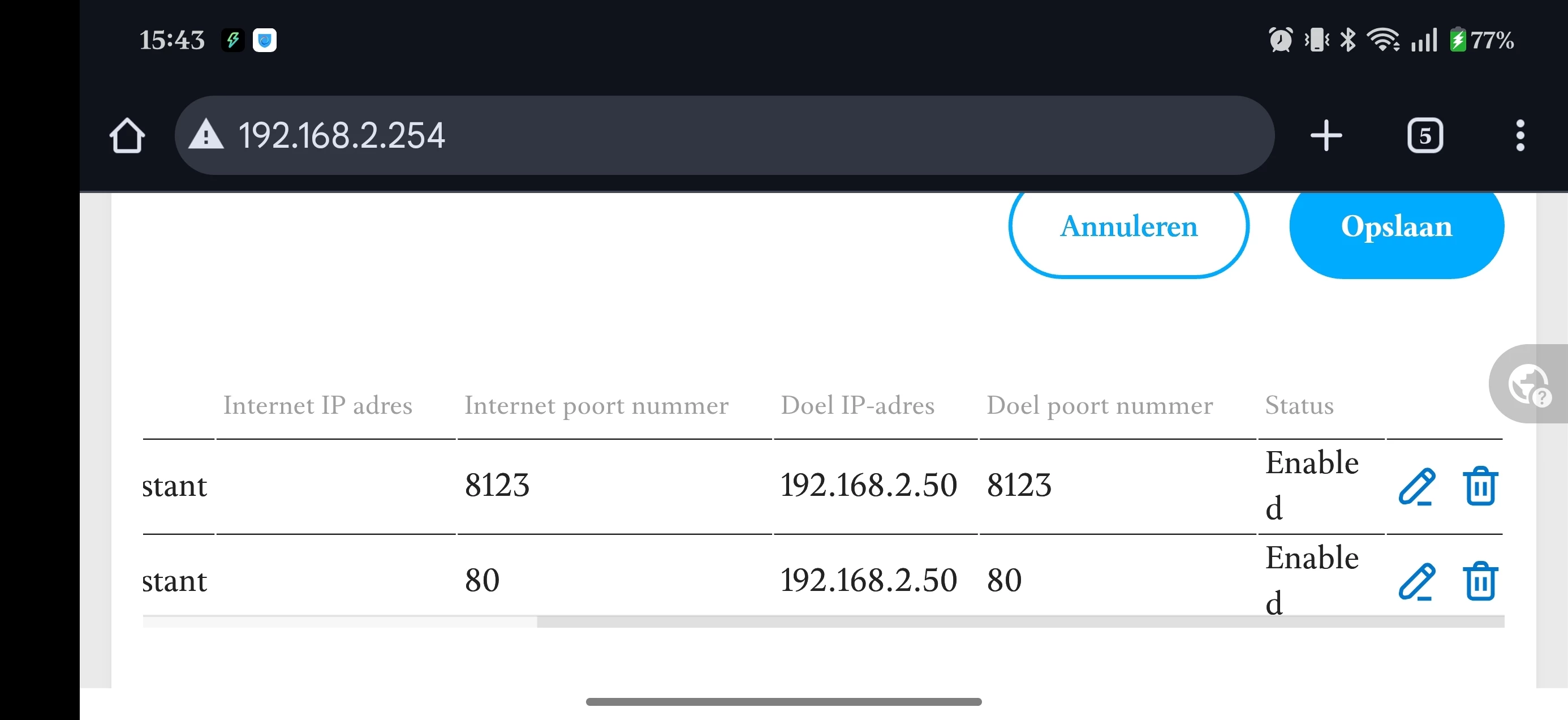The width and height of the screenshot is (1568, 720).
Task: Delete the port 80 forwarding rule
Action: click(1480, 582)
